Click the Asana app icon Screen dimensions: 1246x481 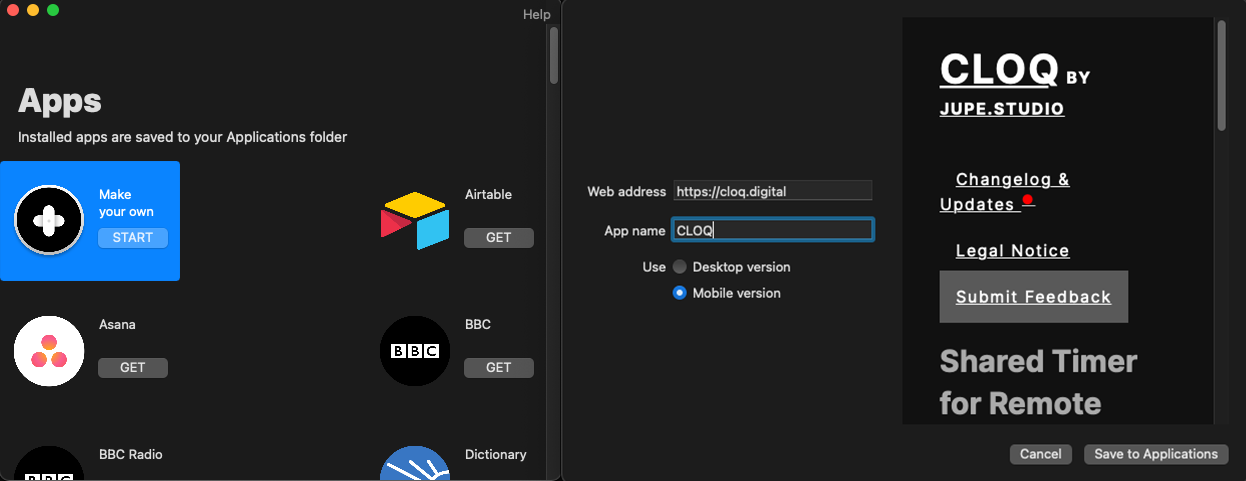(48, 351)
